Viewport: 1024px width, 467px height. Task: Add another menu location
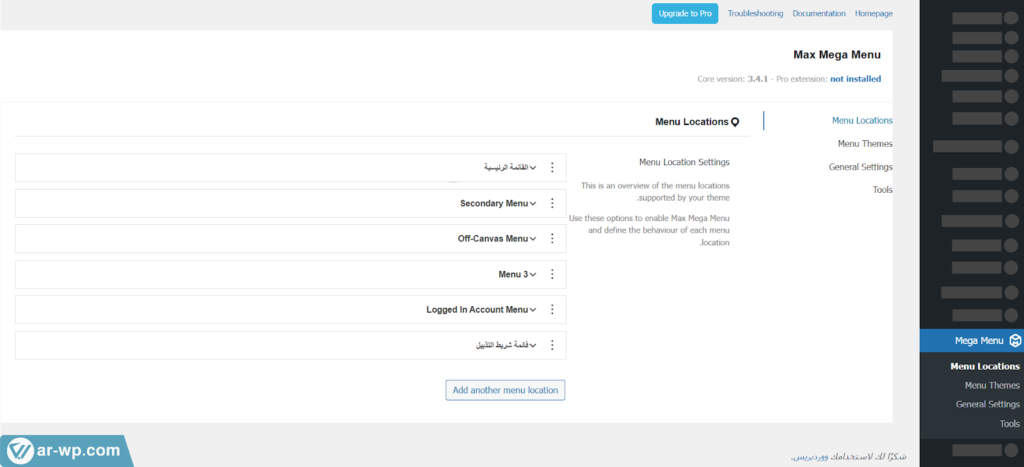click(505, 390)
